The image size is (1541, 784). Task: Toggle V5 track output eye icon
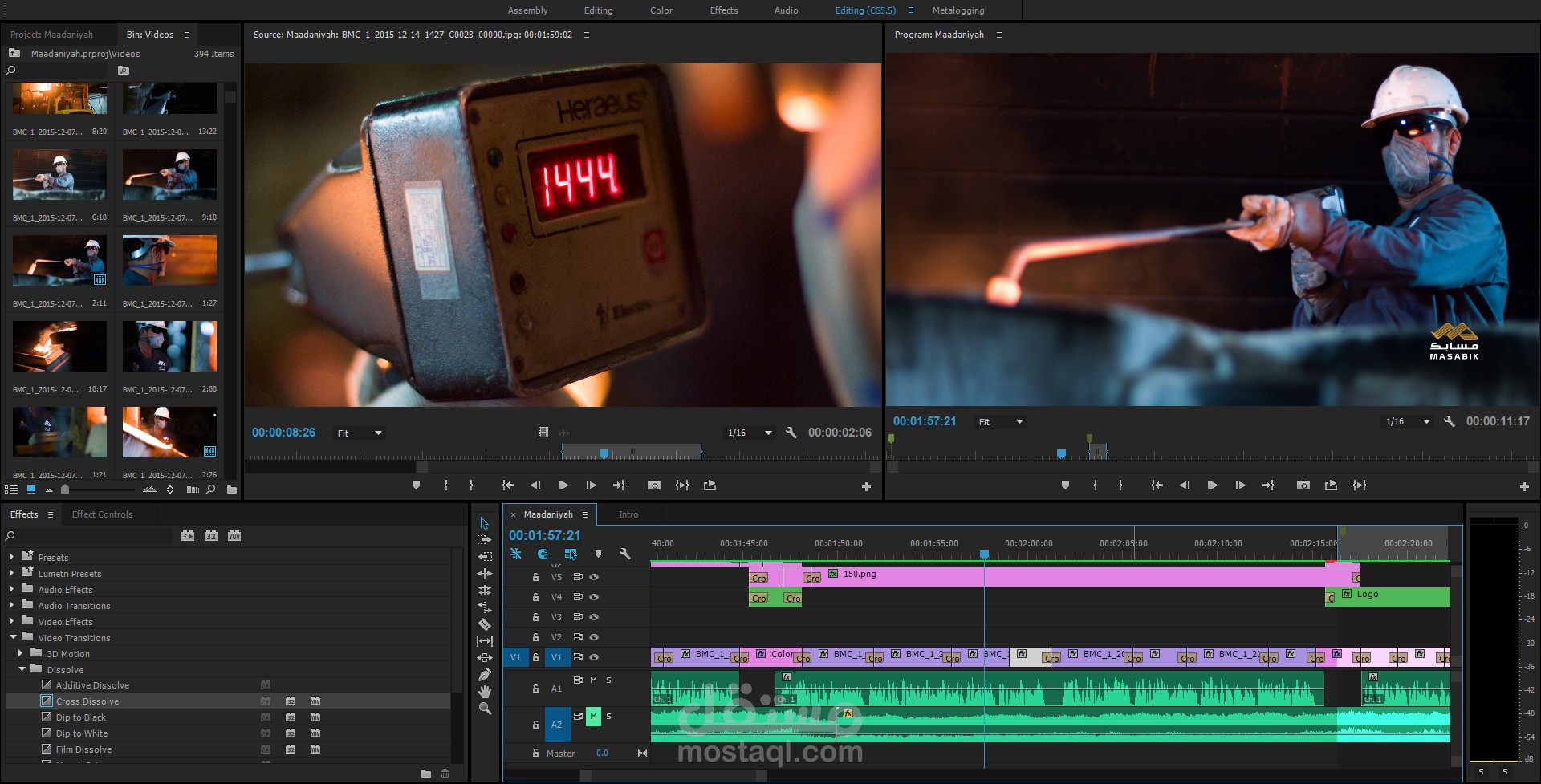point(594,577)
